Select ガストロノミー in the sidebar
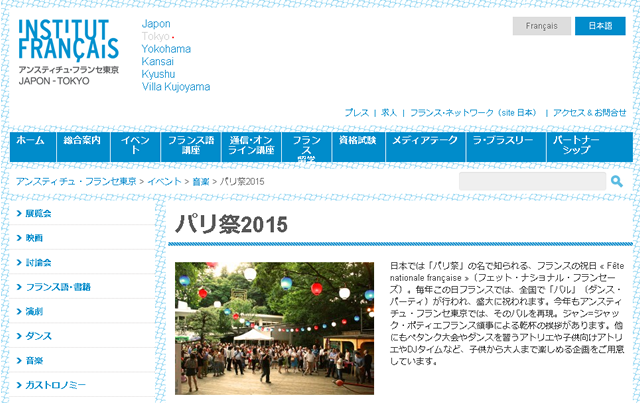640x403 pixels. click(x=56, y=385)
